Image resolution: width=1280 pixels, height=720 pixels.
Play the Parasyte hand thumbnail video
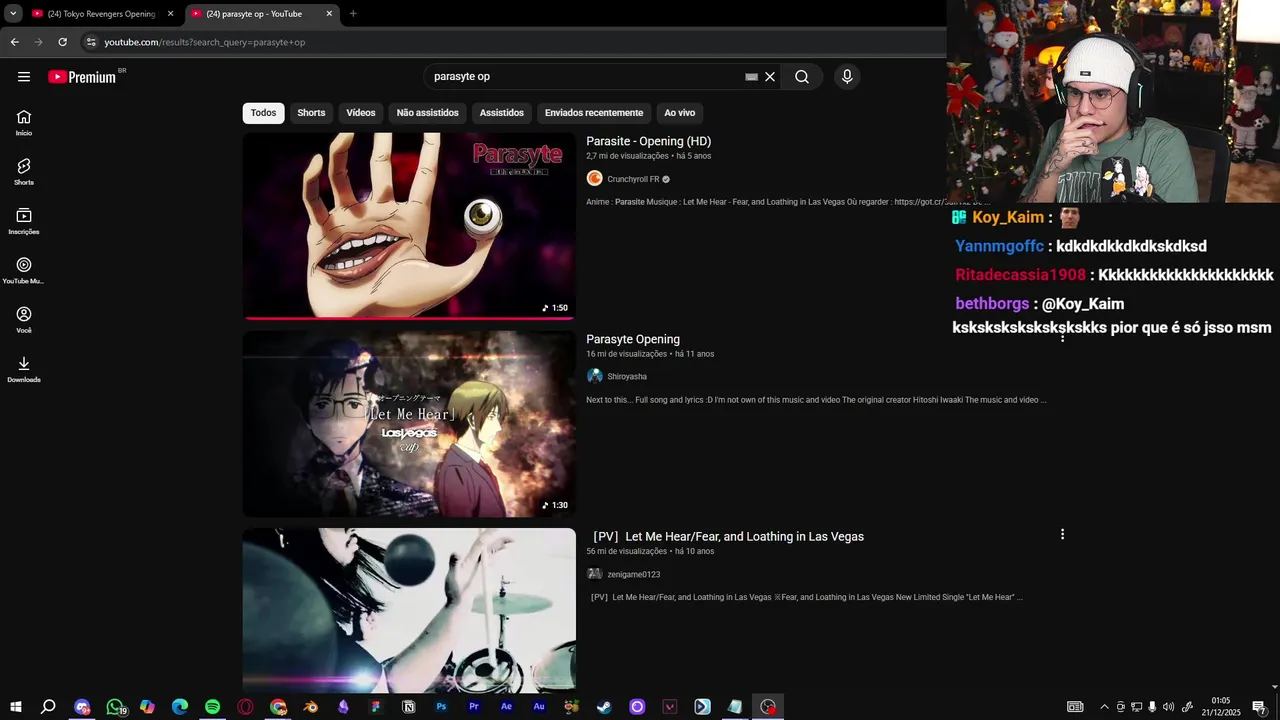pos(409,226)
